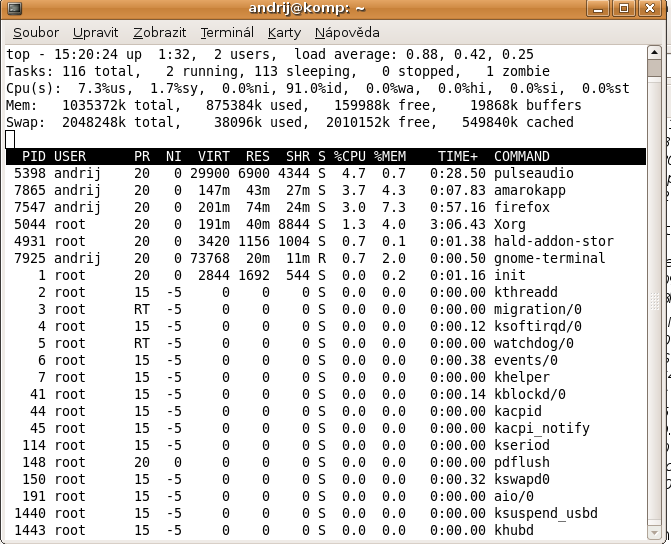
Task: Click the aio/0 command text
Action: 514,496
